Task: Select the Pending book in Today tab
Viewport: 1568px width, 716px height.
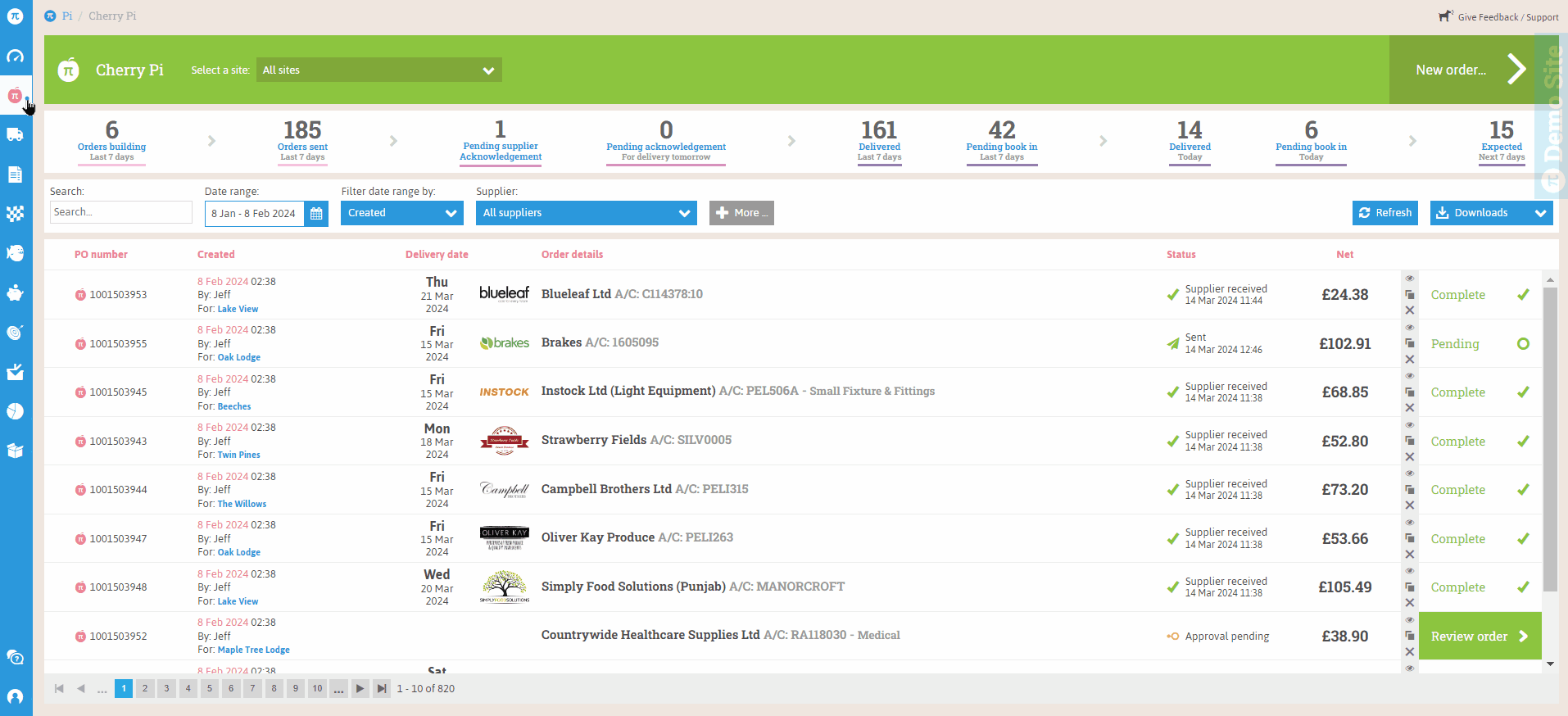Action: 1311,141
